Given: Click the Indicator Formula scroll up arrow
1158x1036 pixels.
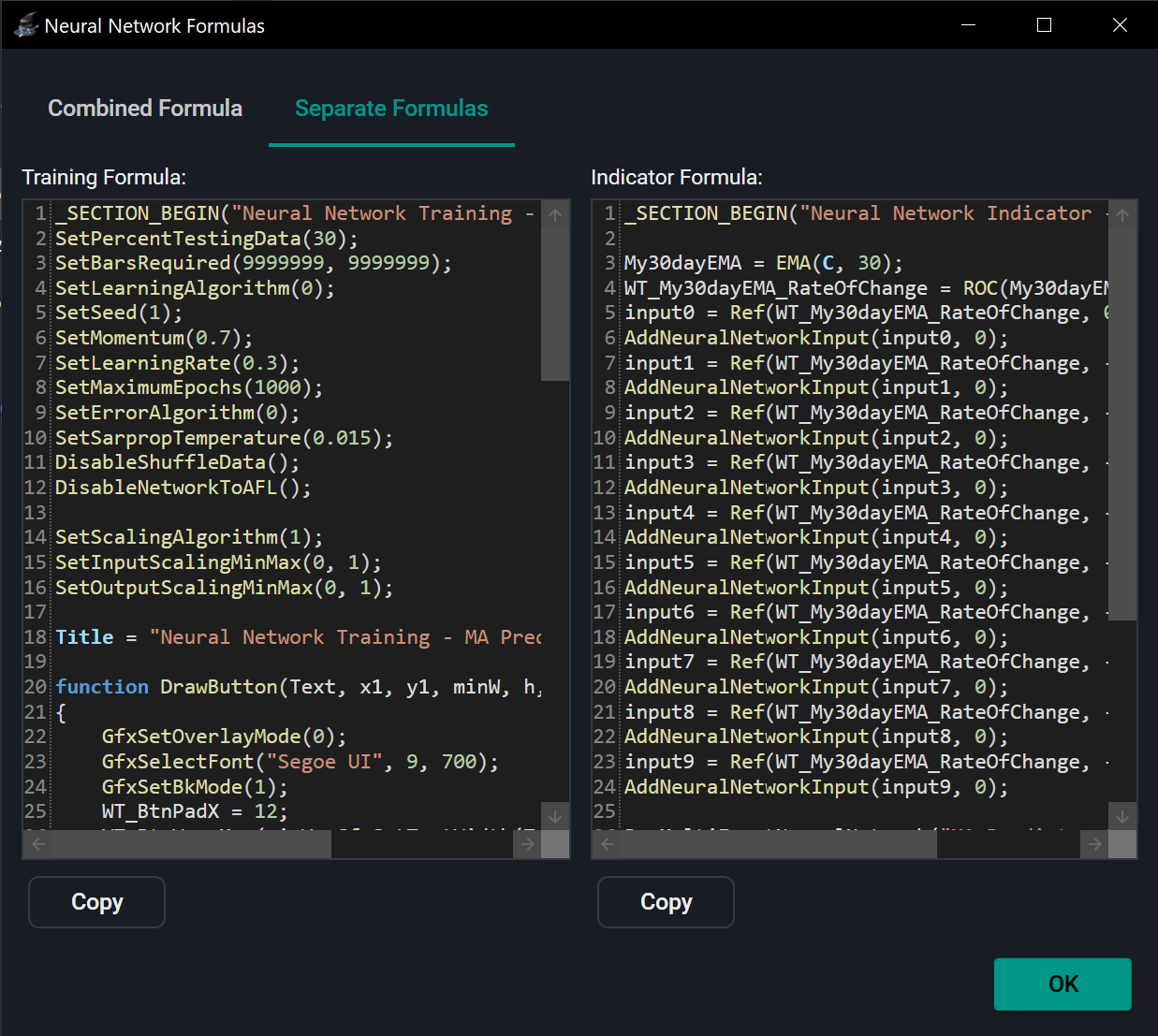Looking at the screenshot, I should (x=1122, y=215).
